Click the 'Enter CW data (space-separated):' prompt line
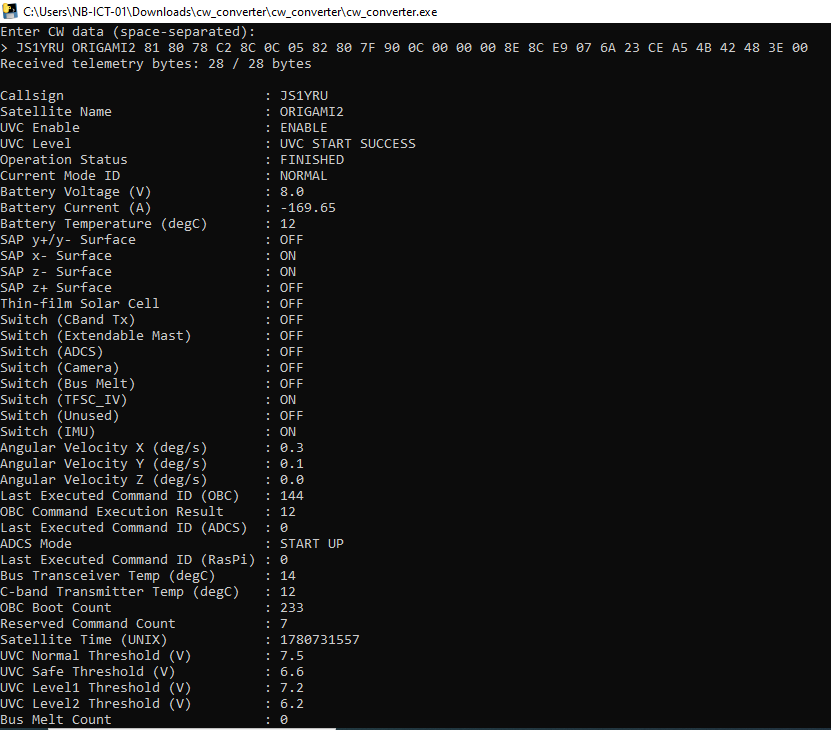The width and height of the screenshot is (831, 730). [x=128, y=32]
